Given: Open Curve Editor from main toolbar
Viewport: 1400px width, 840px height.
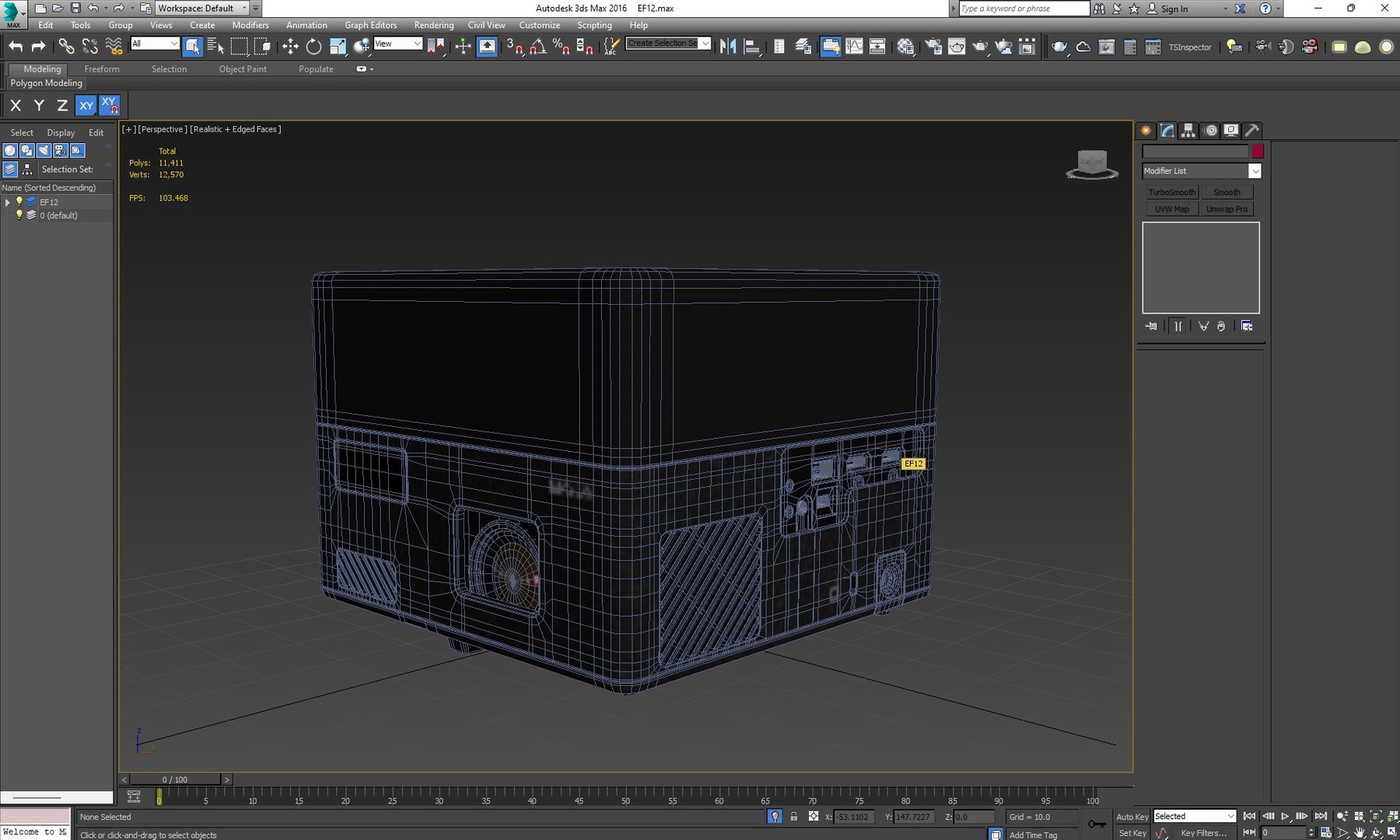Looking at the screenshot, I should pyautogui.click(x=854, y=47).
